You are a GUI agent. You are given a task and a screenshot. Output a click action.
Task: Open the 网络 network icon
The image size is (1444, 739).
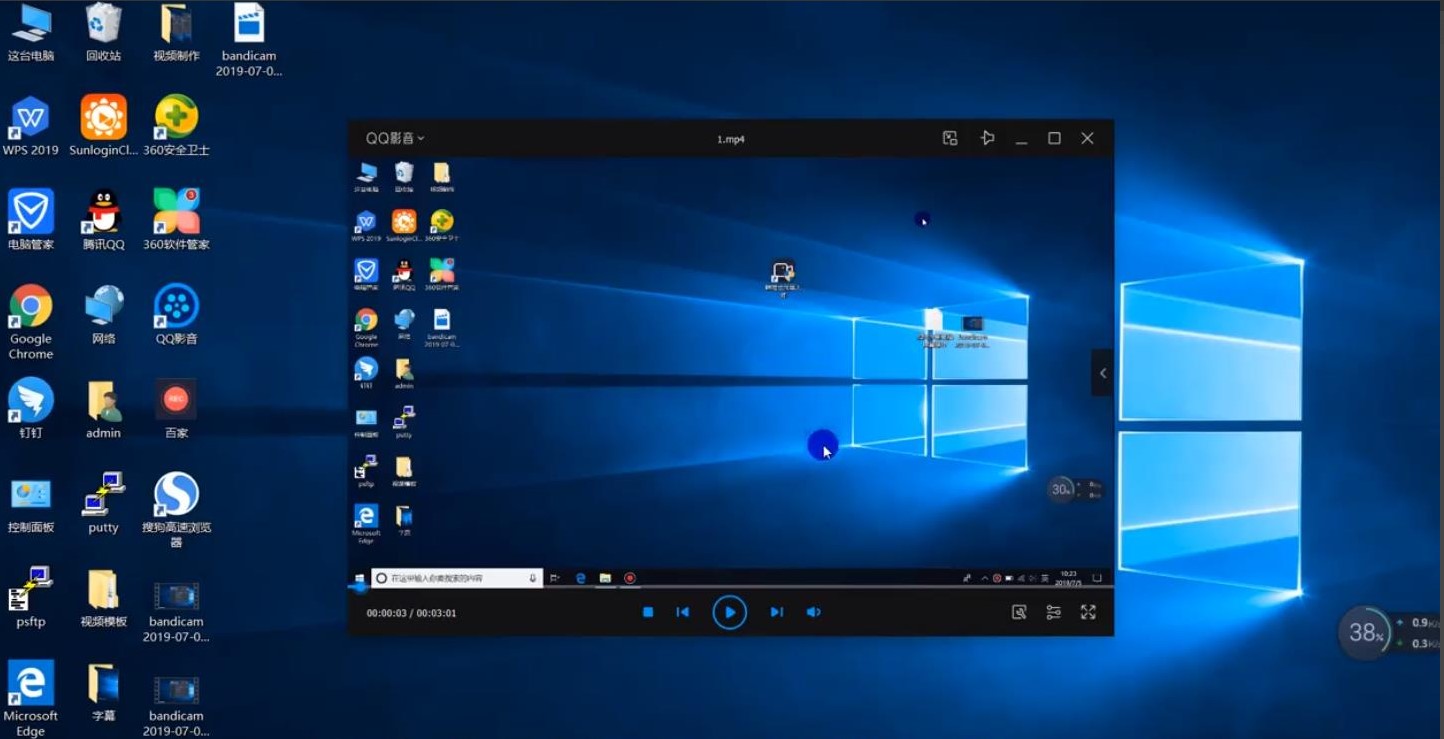[x=104, y=315]
